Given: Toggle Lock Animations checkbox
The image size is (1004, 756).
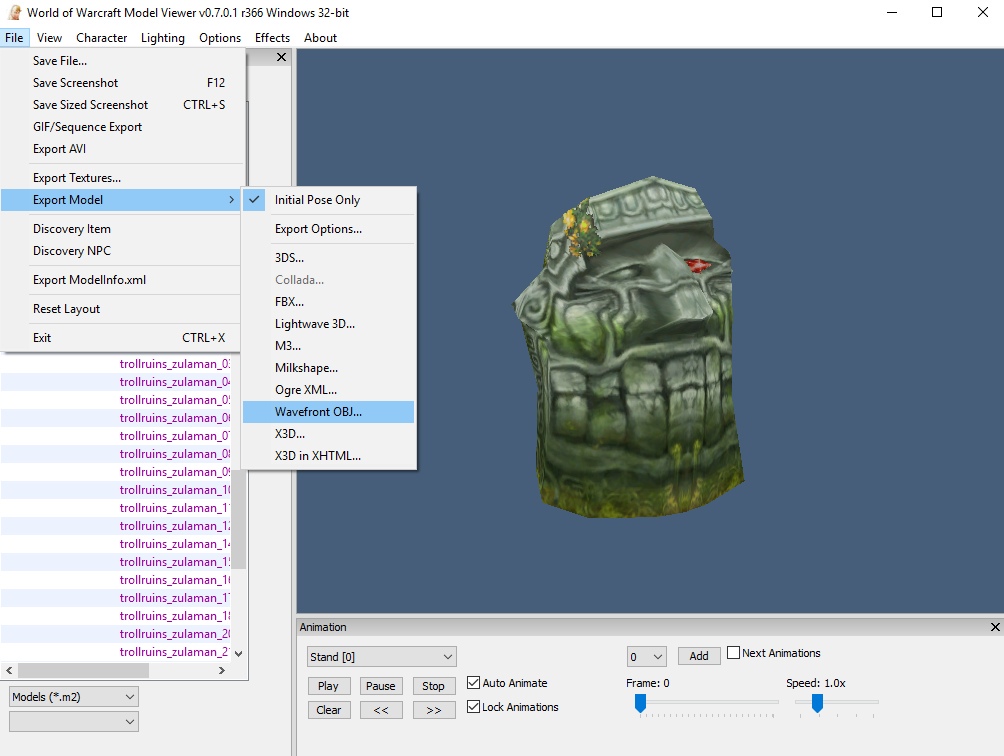Looking at the screenshot, I should tap(473, 707).
